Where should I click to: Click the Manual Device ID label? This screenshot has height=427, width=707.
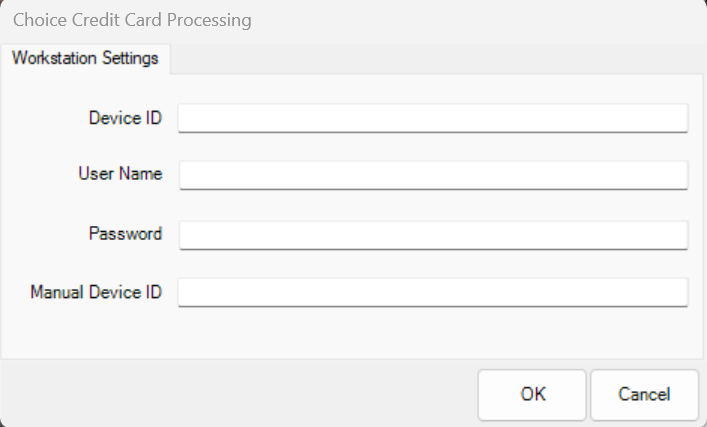[96, 292]
